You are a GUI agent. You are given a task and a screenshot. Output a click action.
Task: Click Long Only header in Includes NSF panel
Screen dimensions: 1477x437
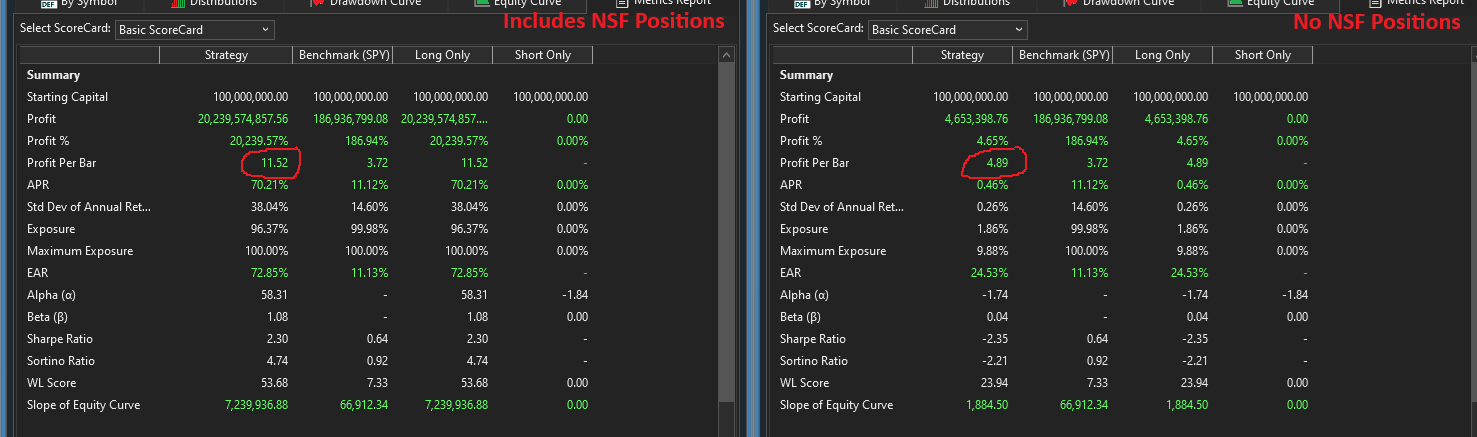click(443, 55)
